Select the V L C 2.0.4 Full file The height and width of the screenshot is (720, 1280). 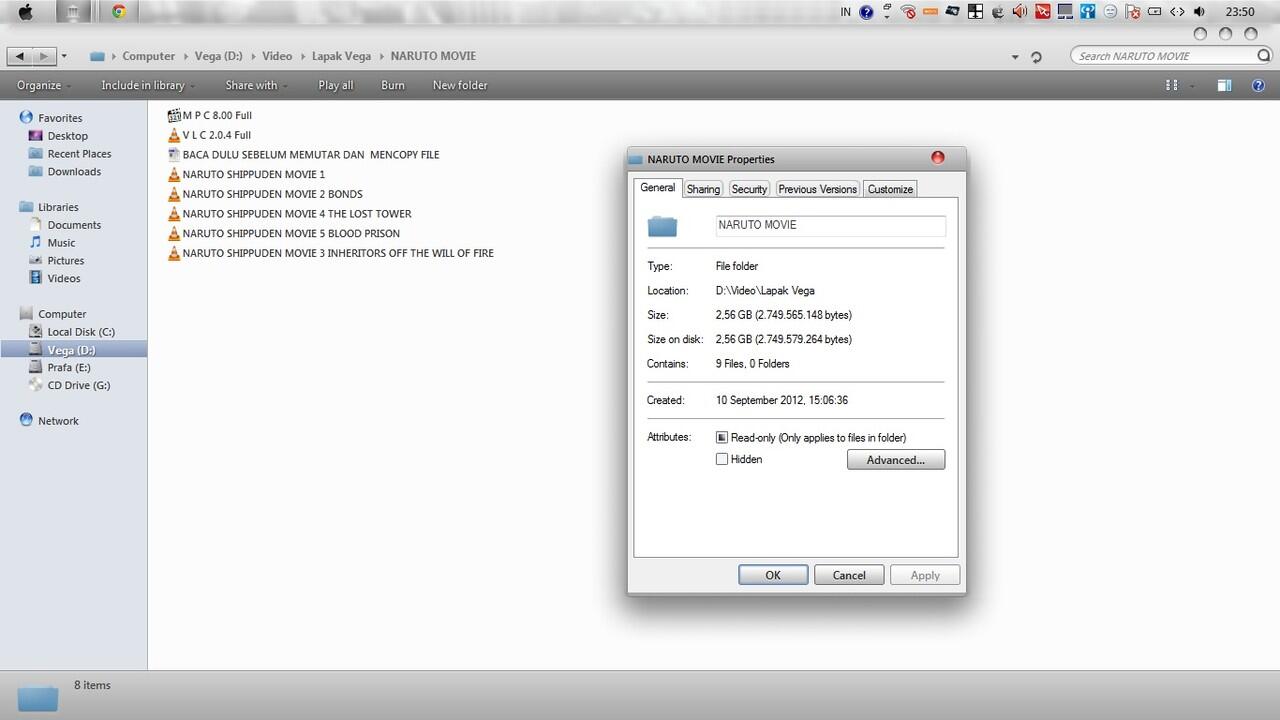click(216, 135)
